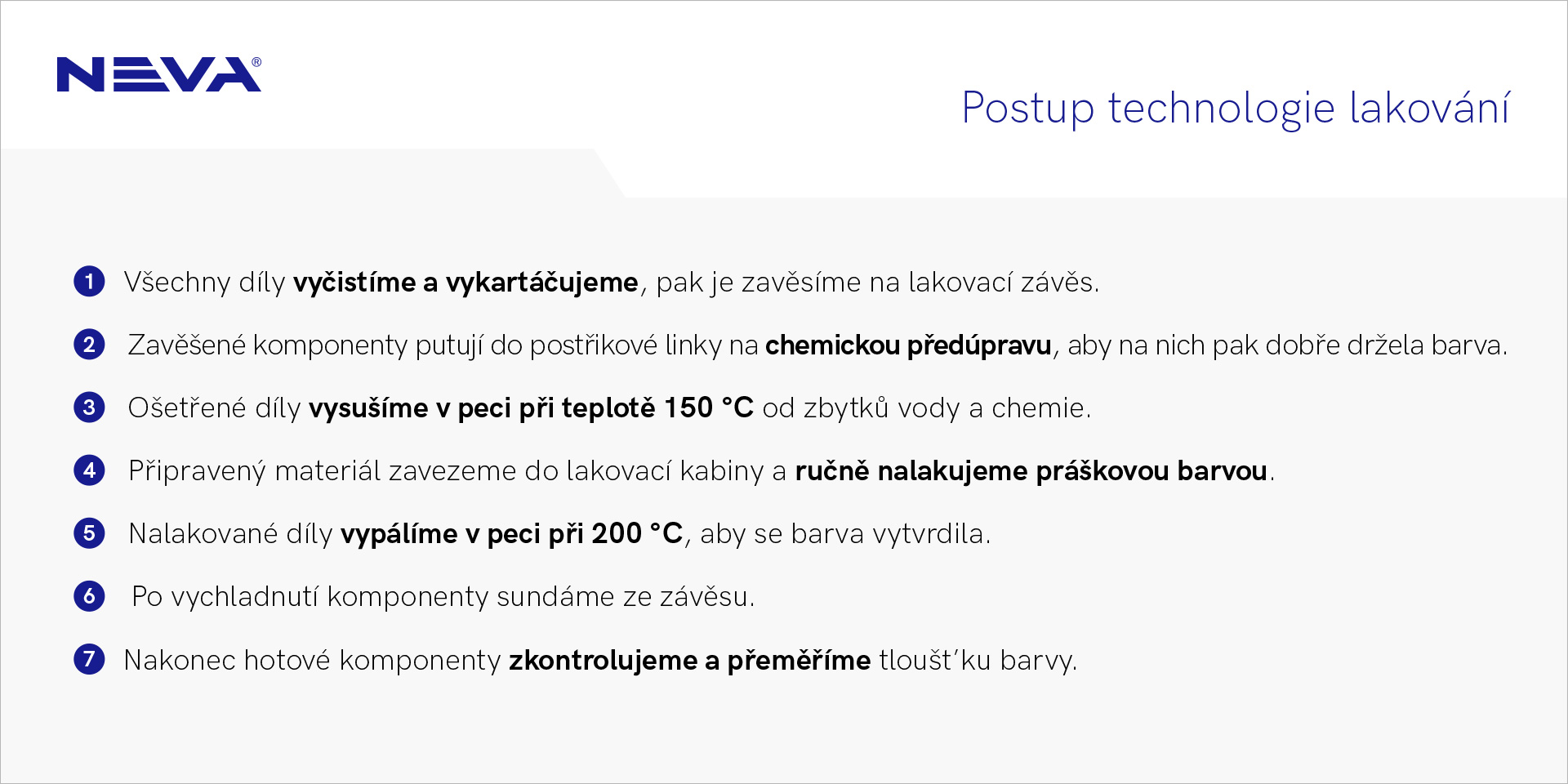Select bold text vypálíme v peci při 200 °C
Screen dimensions: 1568x784
click(x=511, y=534)
